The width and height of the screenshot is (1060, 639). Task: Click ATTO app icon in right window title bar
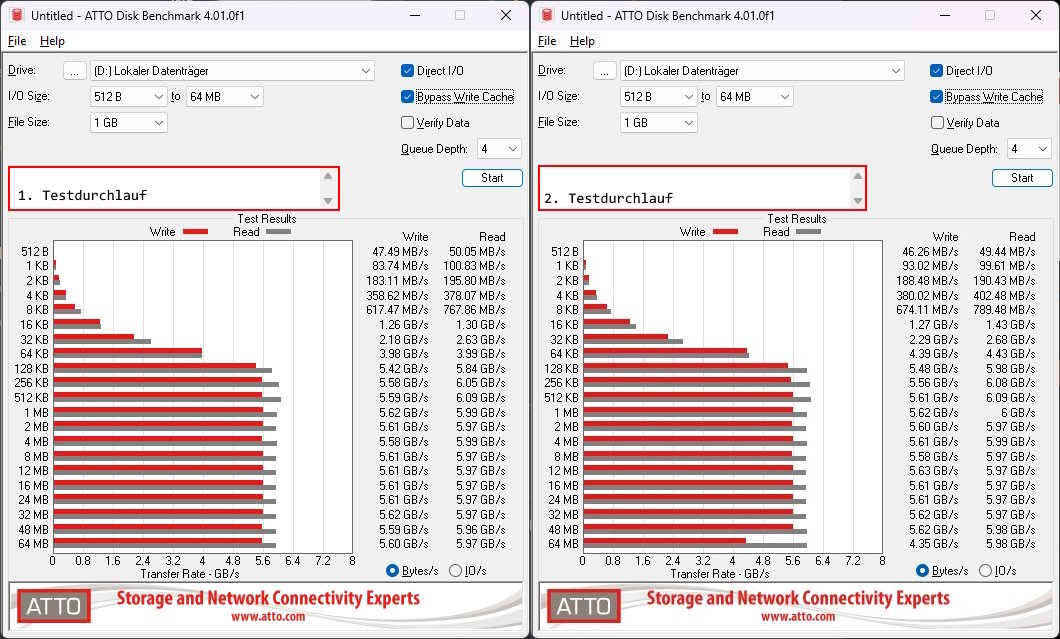[547, 15]
